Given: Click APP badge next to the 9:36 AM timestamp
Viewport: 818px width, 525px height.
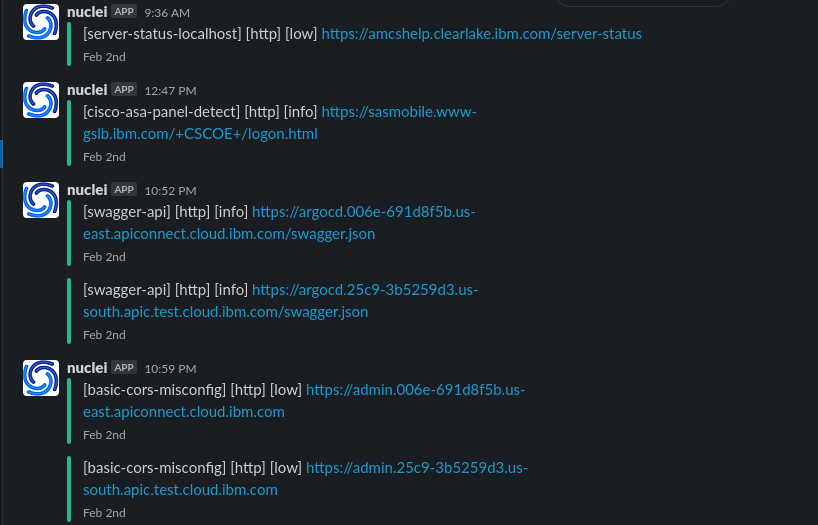Looking at the screenshot, I should (x=124, y=12).
